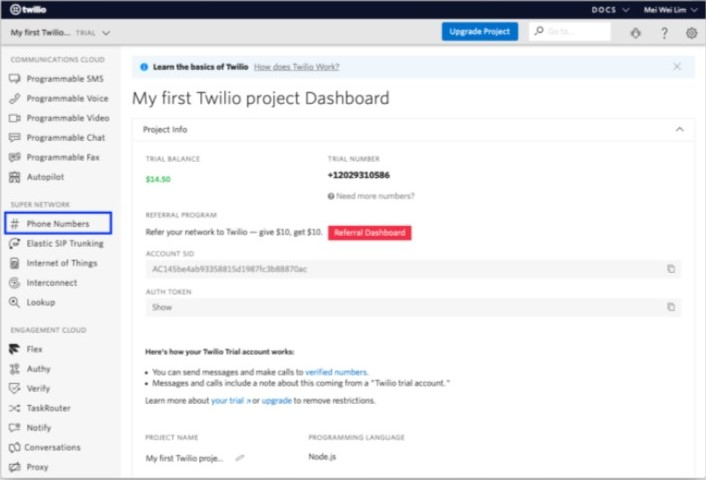Click the Lookup magnifier icon
The height and width of the screenshot is (480, 706).
(15, 302)
